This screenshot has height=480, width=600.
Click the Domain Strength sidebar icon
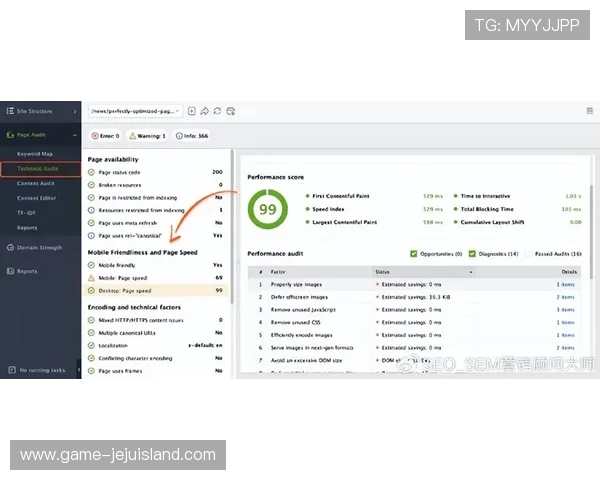pyautogui.click(x=8, y=246)
